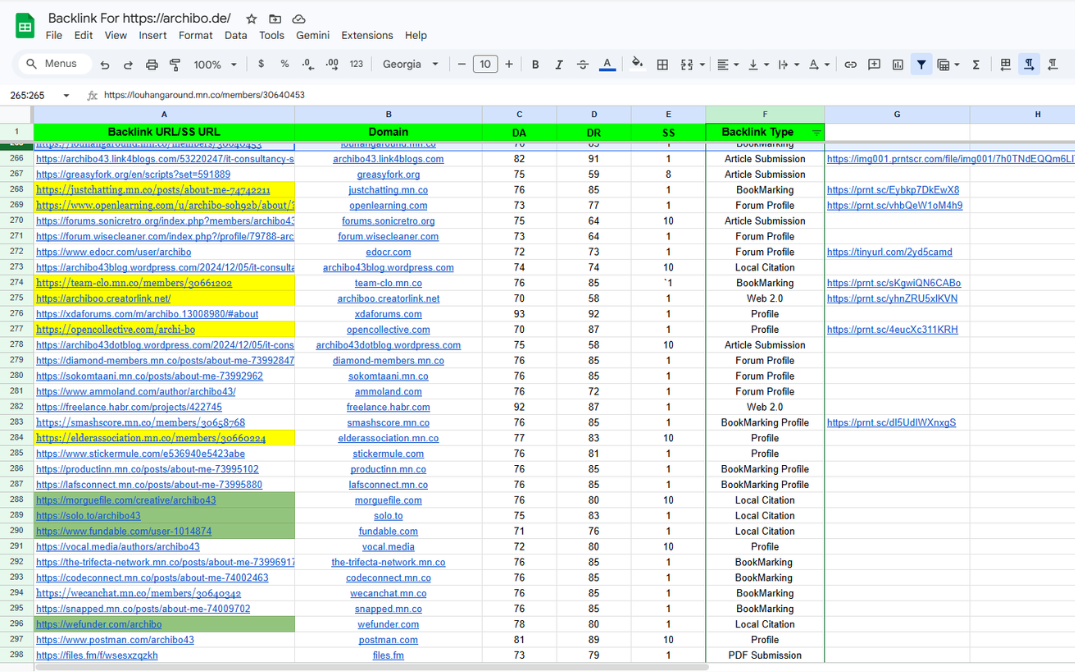
Task: Open the Extensions menu
Action: [x=367, y=35]
